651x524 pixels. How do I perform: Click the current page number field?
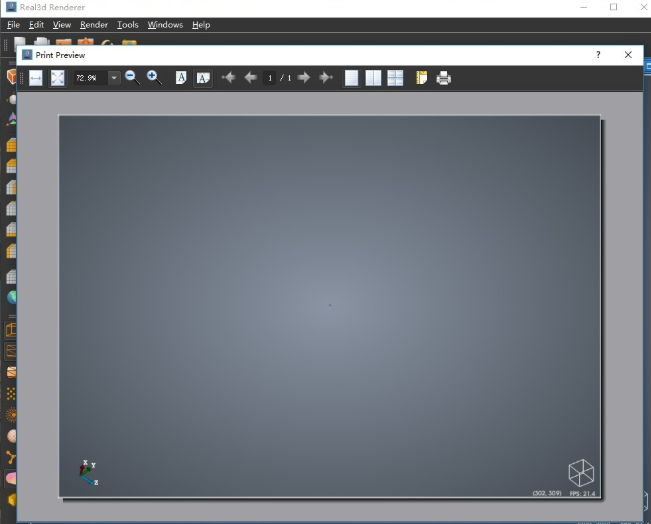(x=270, y=78)
